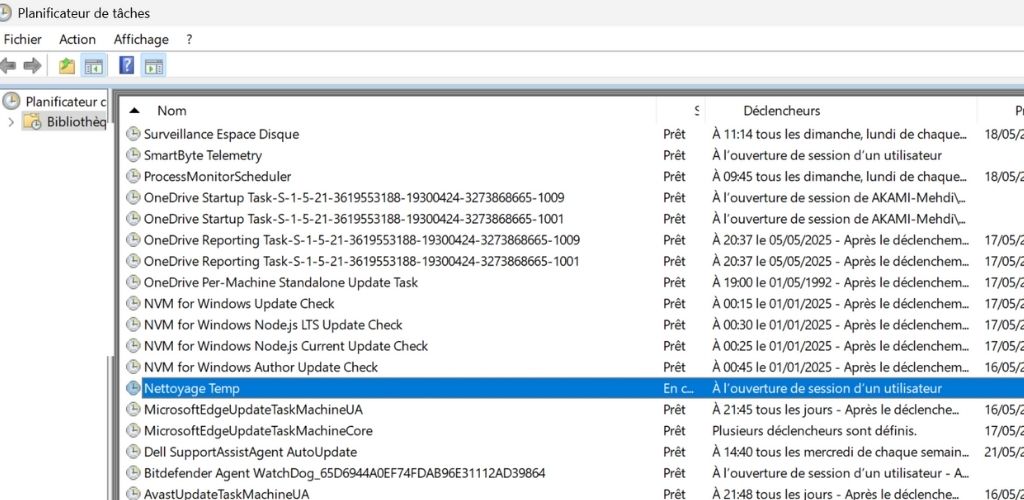
Task: Click the Back arrow in the toolbar
Action: 9,66
